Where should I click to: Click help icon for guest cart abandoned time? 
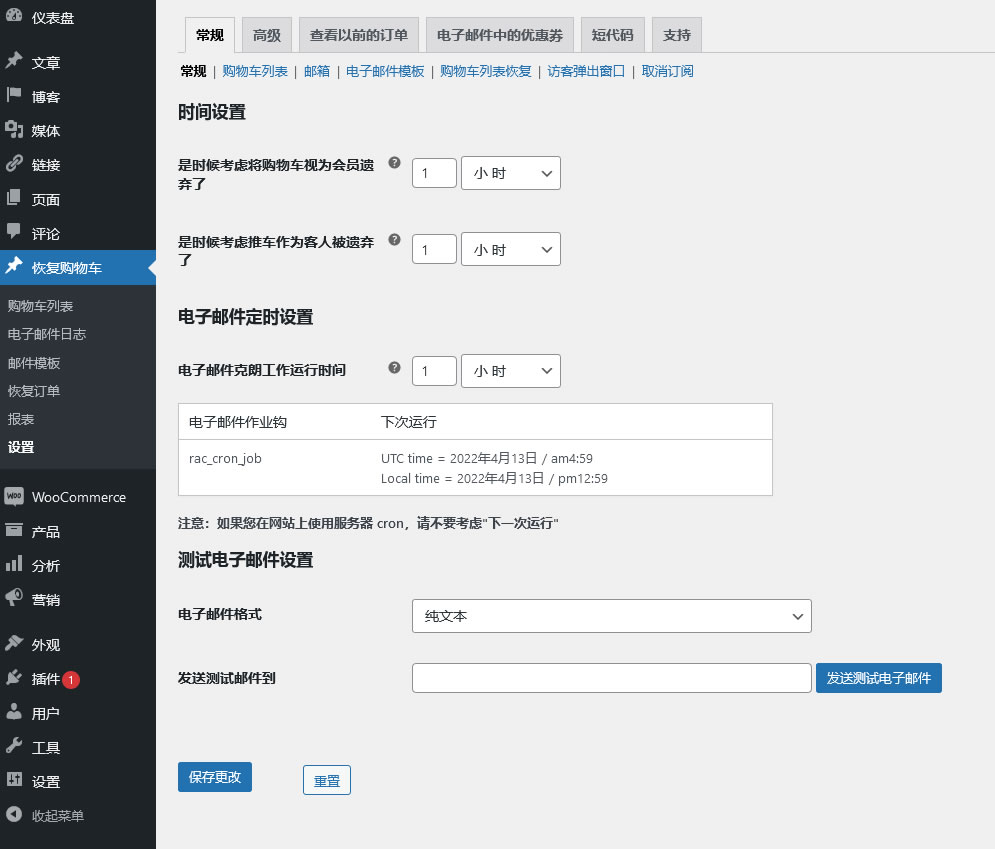[x=394, y=239]
